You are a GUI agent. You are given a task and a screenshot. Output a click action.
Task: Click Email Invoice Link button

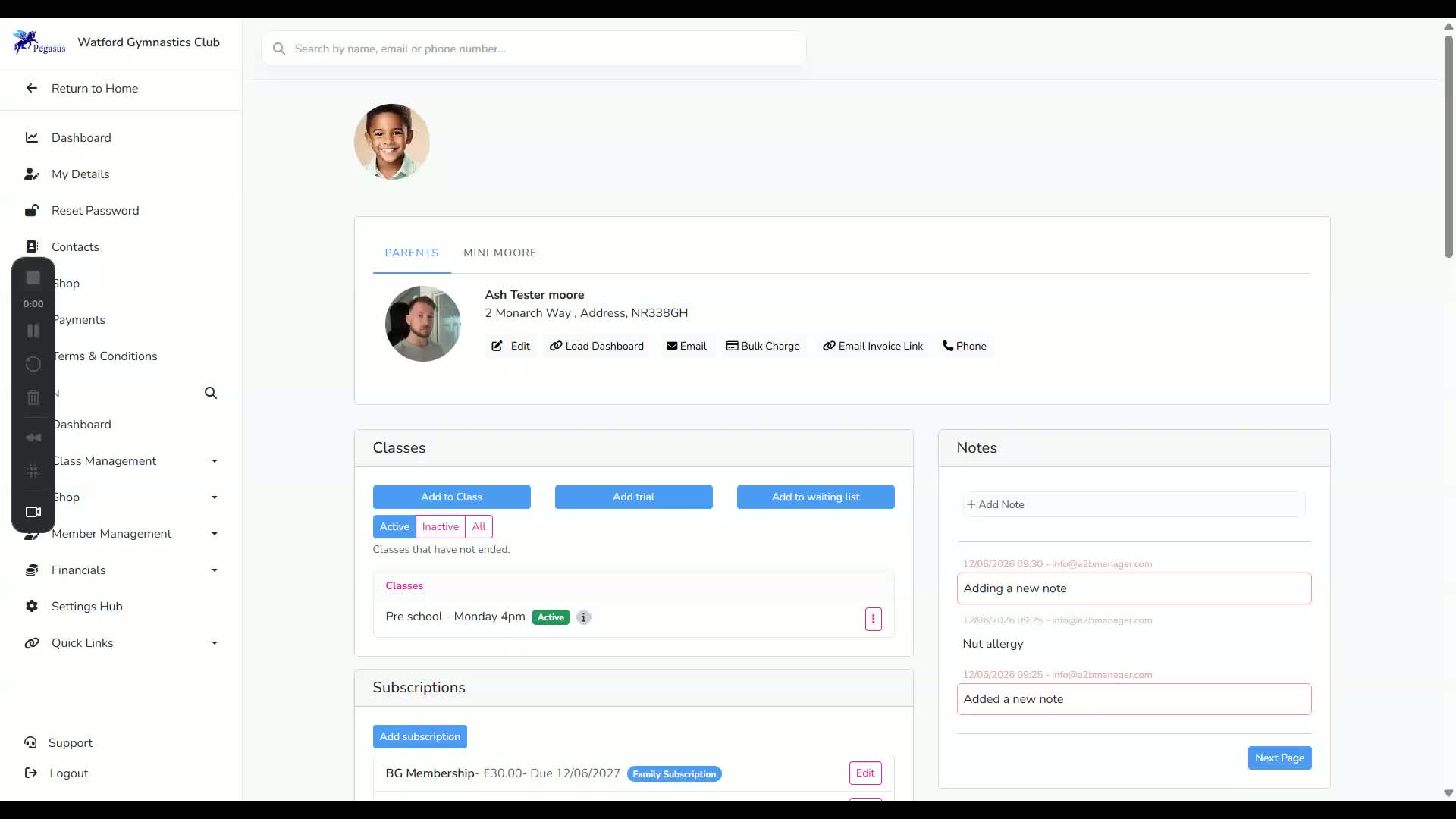coord(873,346)
